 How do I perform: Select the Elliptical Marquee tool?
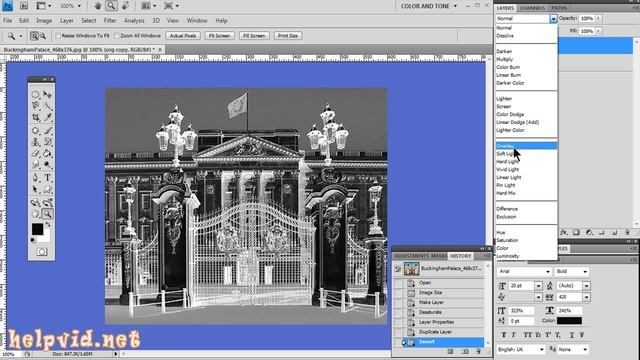point(36,95)
